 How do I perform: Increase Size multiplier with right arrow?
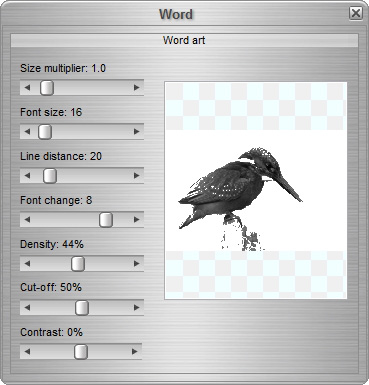(136, 88)
